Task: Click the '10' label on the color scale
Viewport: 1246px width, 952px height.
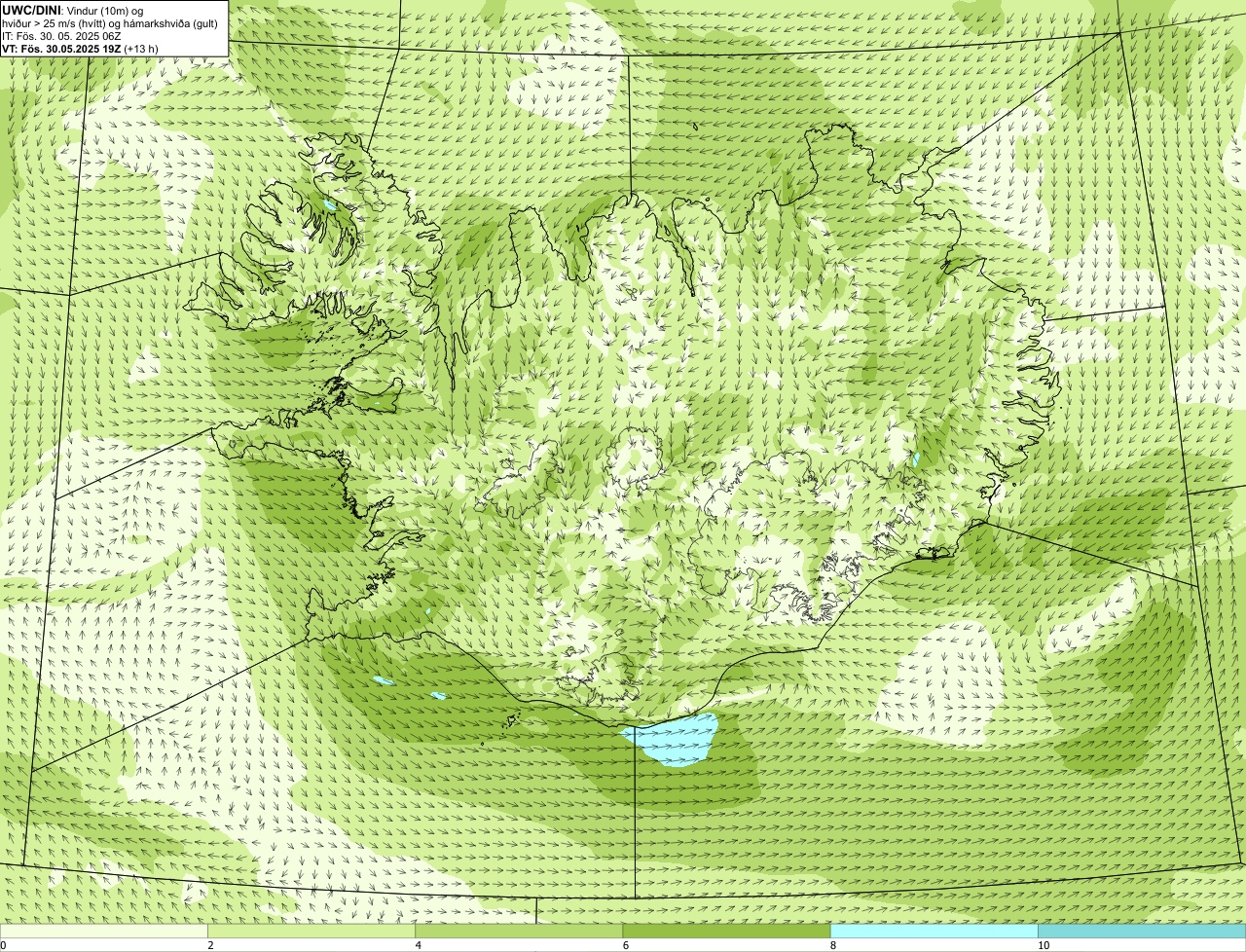Action: pyautogui.click(x=1044, y=945)
